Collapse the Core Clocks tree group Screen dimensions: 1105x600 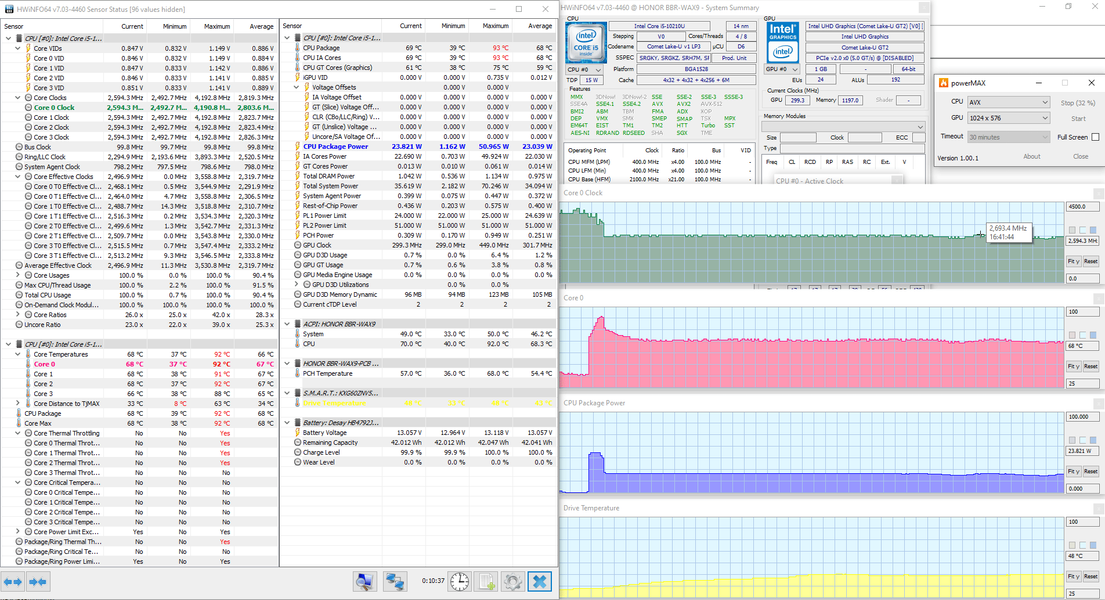tap(20, 98)
